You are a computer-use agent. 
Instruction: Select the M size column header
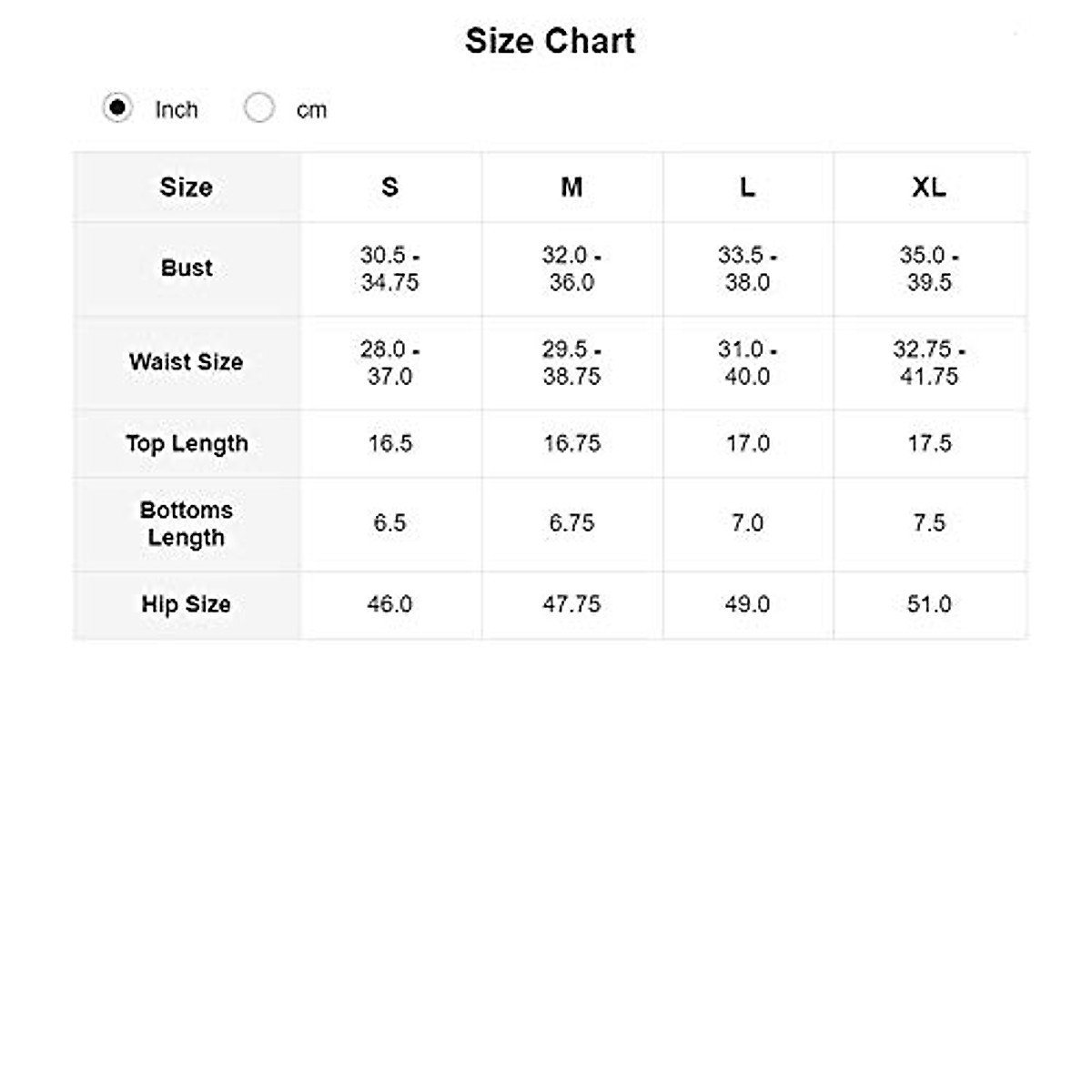coord(571,187)
